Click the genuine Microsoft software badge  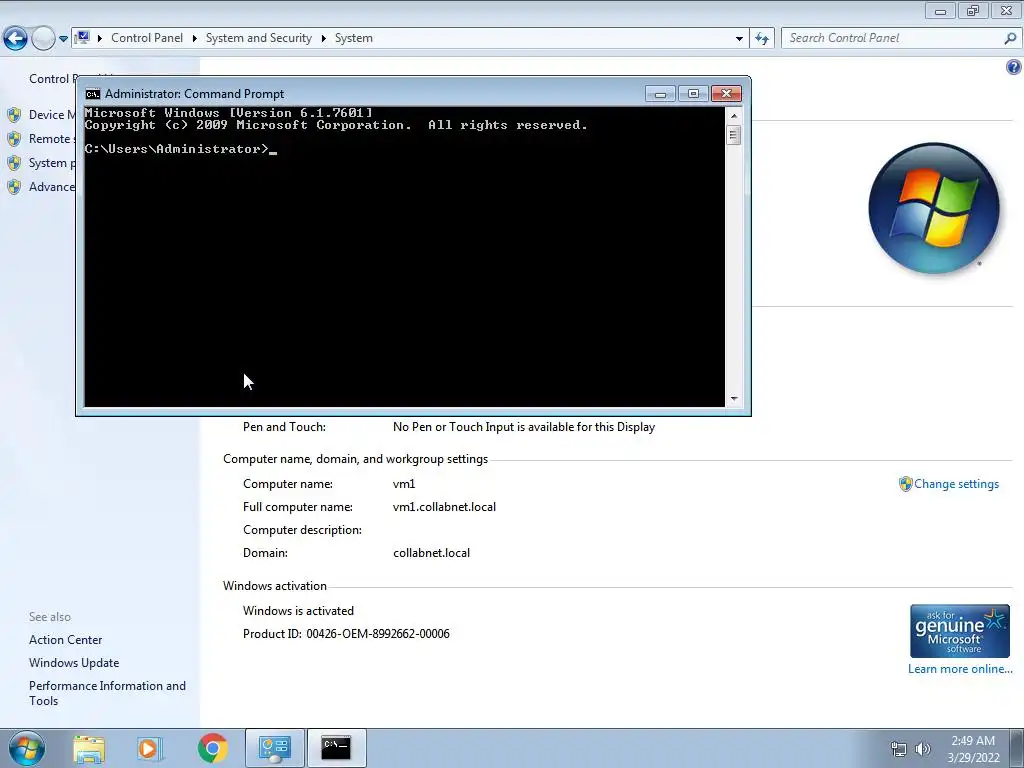pos(960,631)
